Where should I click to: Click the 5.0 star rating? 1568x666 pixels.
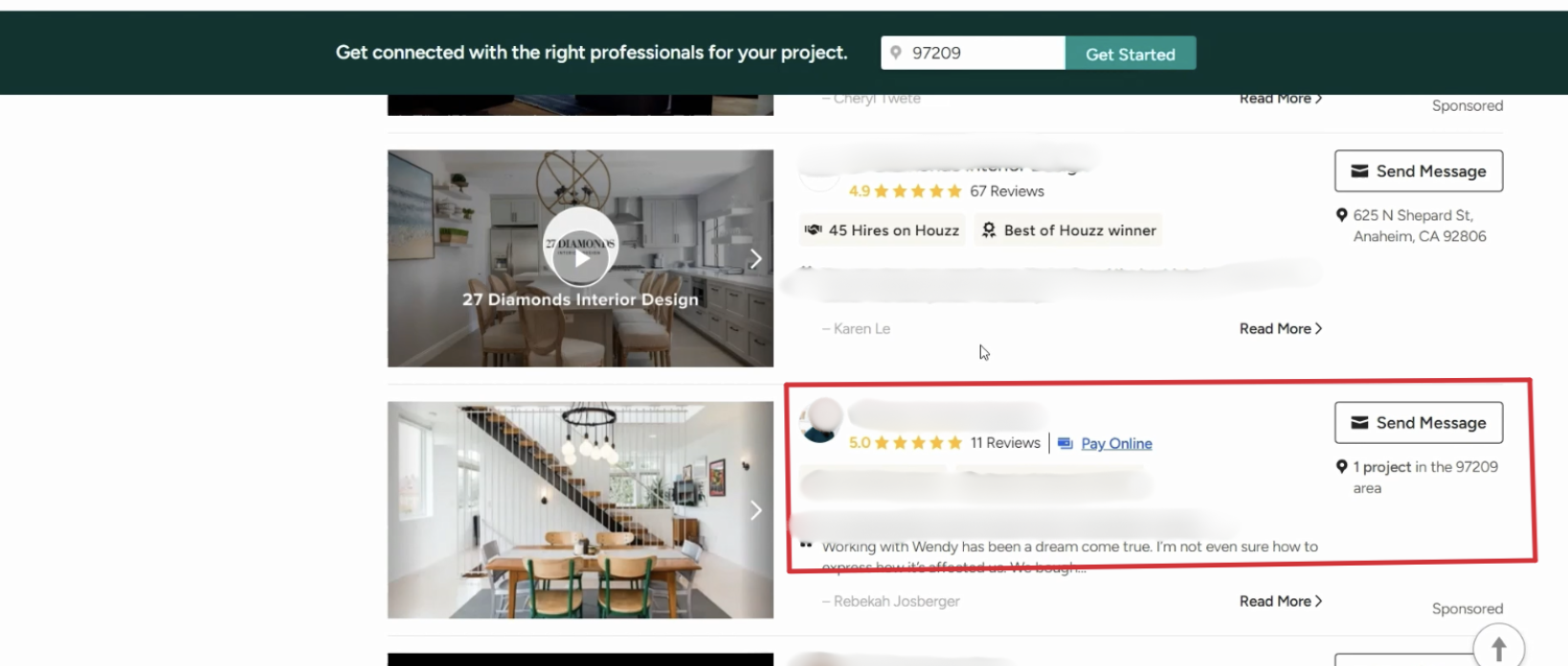coord(905,443)
